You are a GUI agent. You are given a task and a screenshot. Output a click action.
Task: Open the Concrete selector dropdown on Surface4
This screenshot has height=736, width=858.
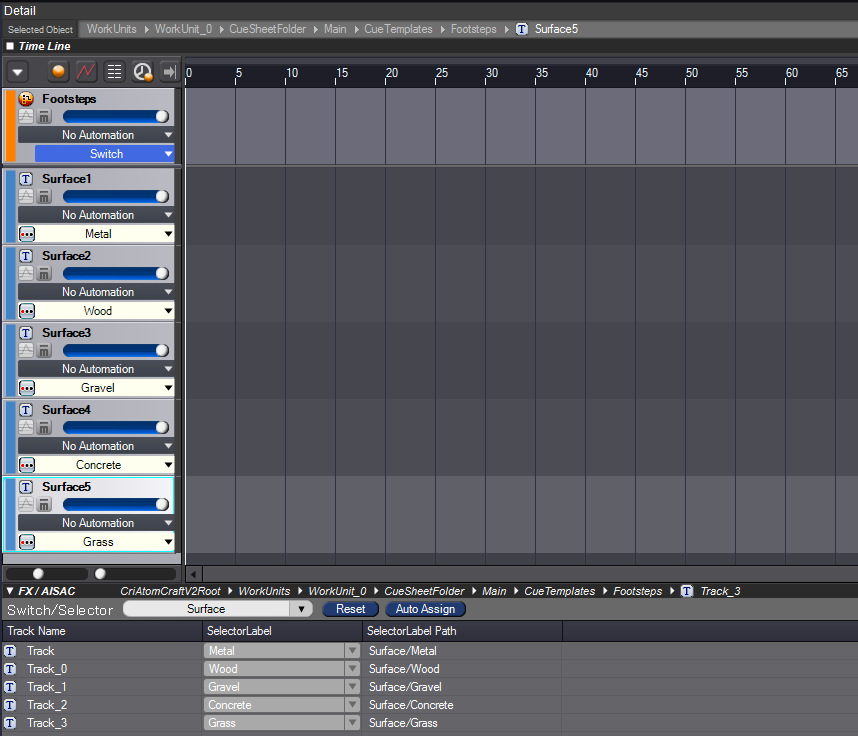105,465
